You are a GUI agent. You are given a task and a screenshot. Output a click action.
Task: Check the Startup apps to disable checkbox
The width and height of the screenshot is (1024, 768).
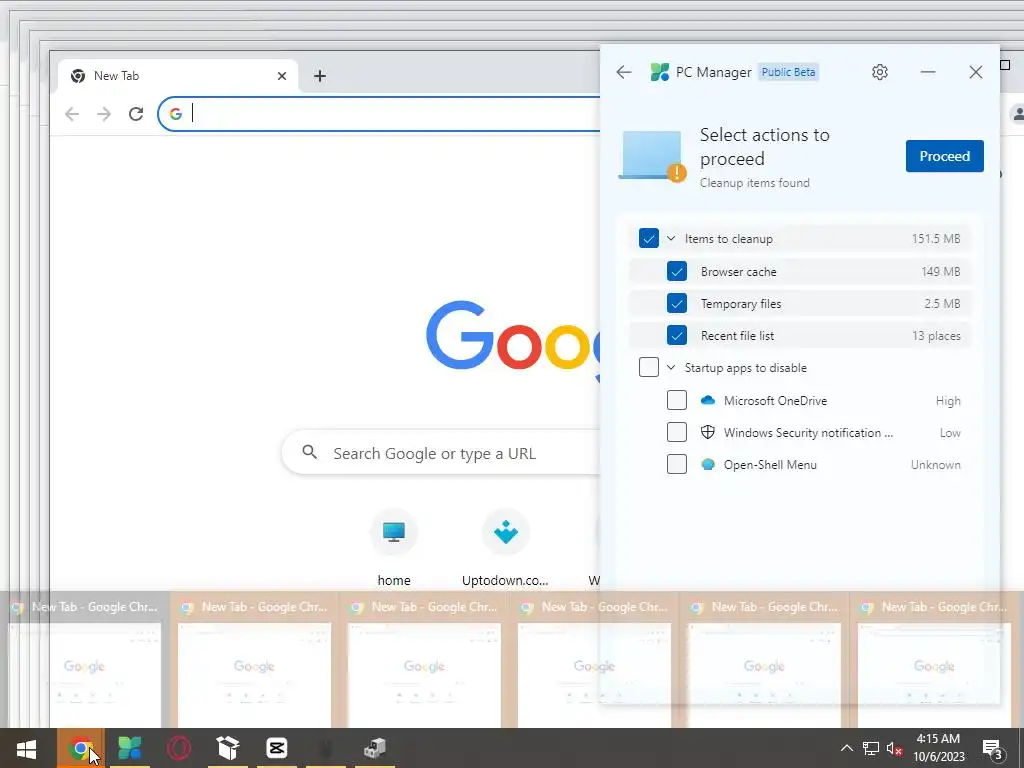pos(648,367)
